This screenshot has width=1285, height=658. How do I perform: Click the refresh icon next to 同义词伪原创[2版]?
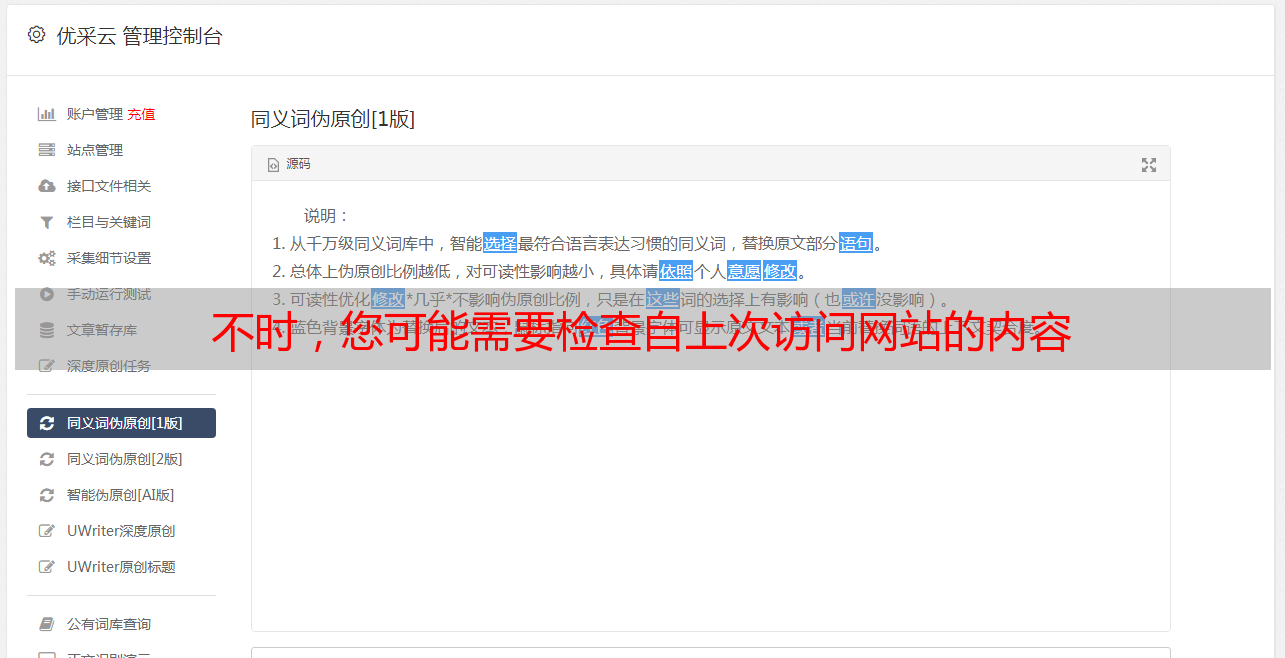coord(46,459)
